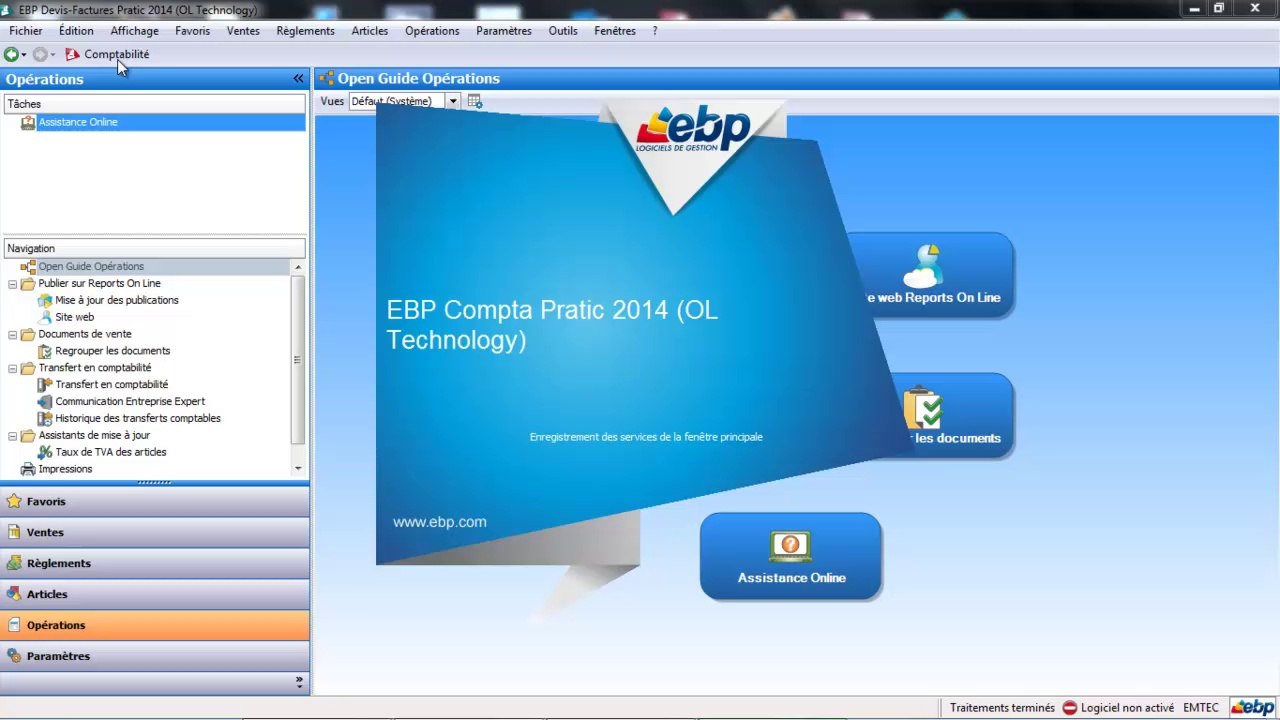Collapse the Assistants de mise à jour folder
This screenshot has height=720, width=1280.
coord(13,436)
